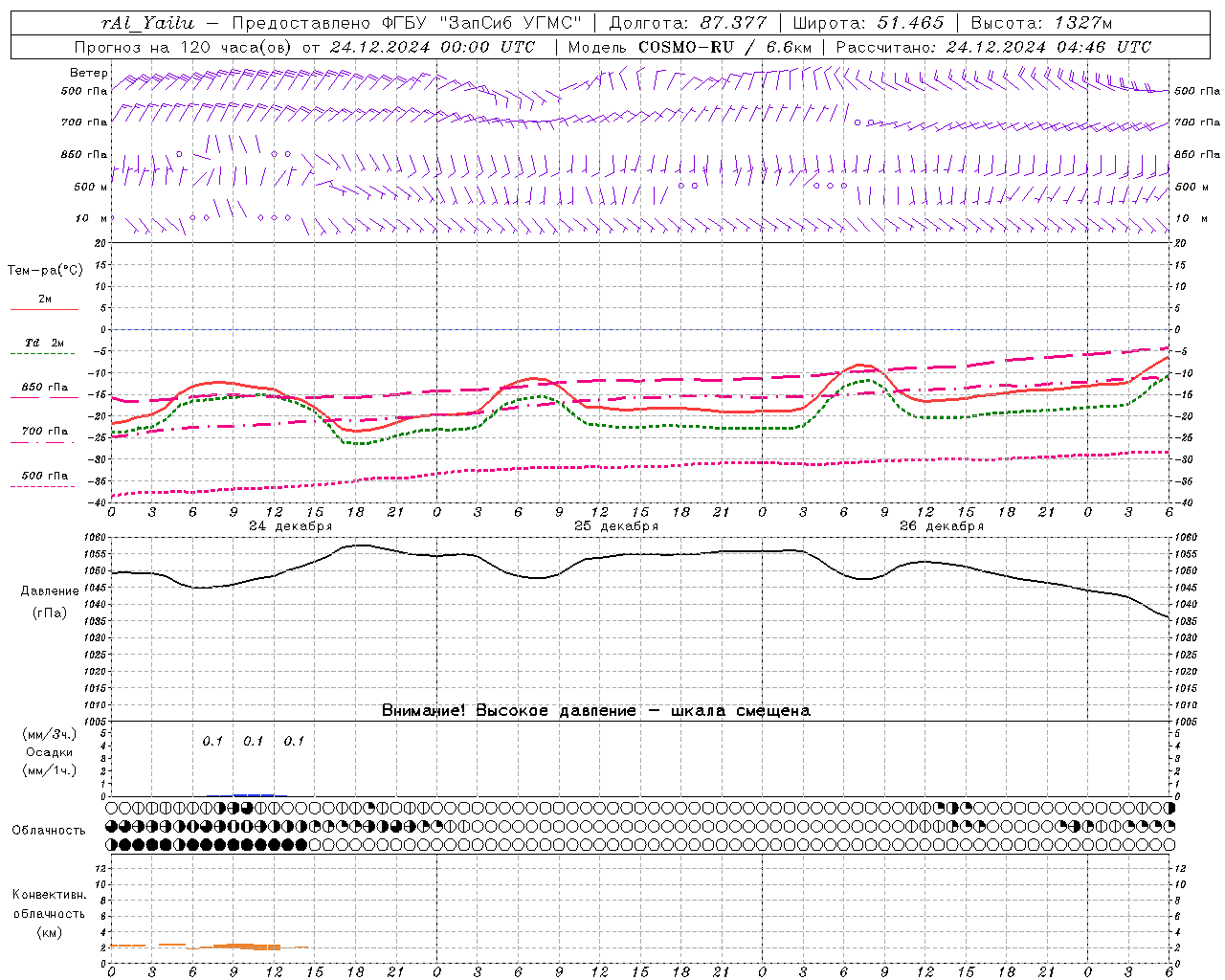1225x980 pixels.
Task: Click the Ветер label of wind panel
Action: point(89,73)
